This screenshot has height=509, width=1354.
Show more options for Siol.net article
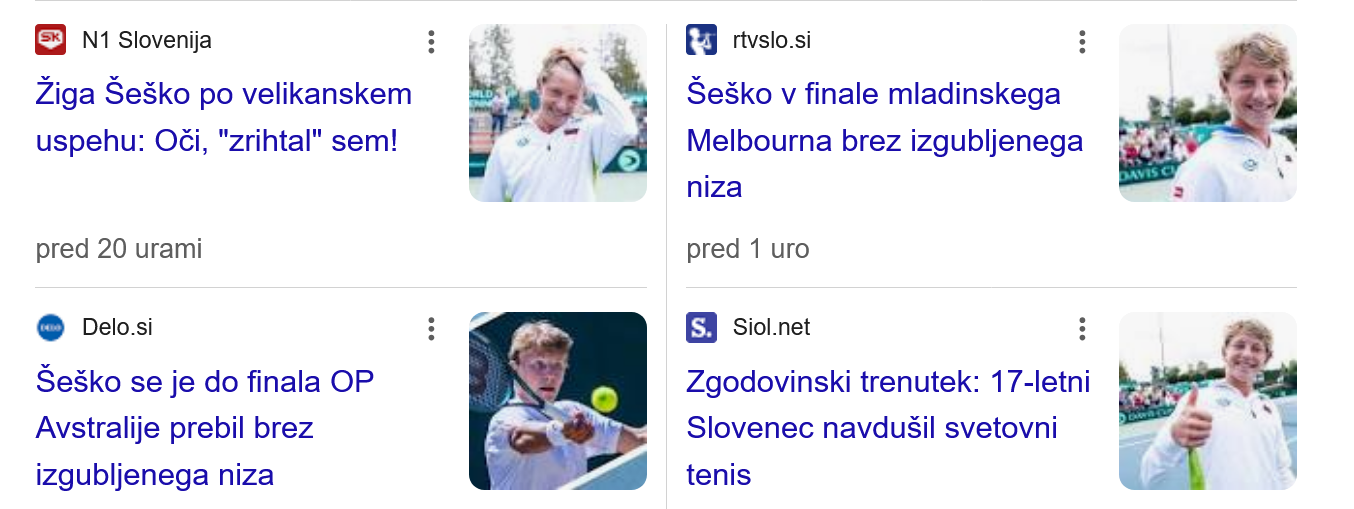pos(1082,328)
